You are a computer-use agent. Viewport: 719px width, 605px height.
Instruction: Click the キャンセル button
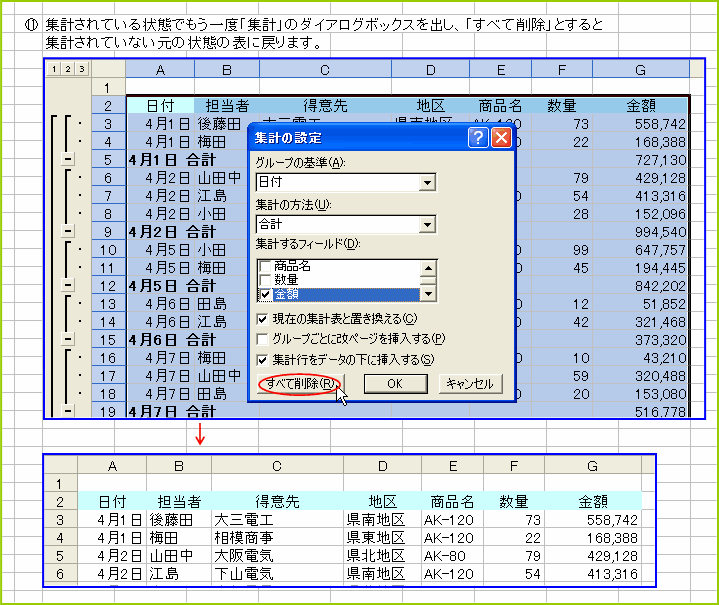click(x=470, y=383)
